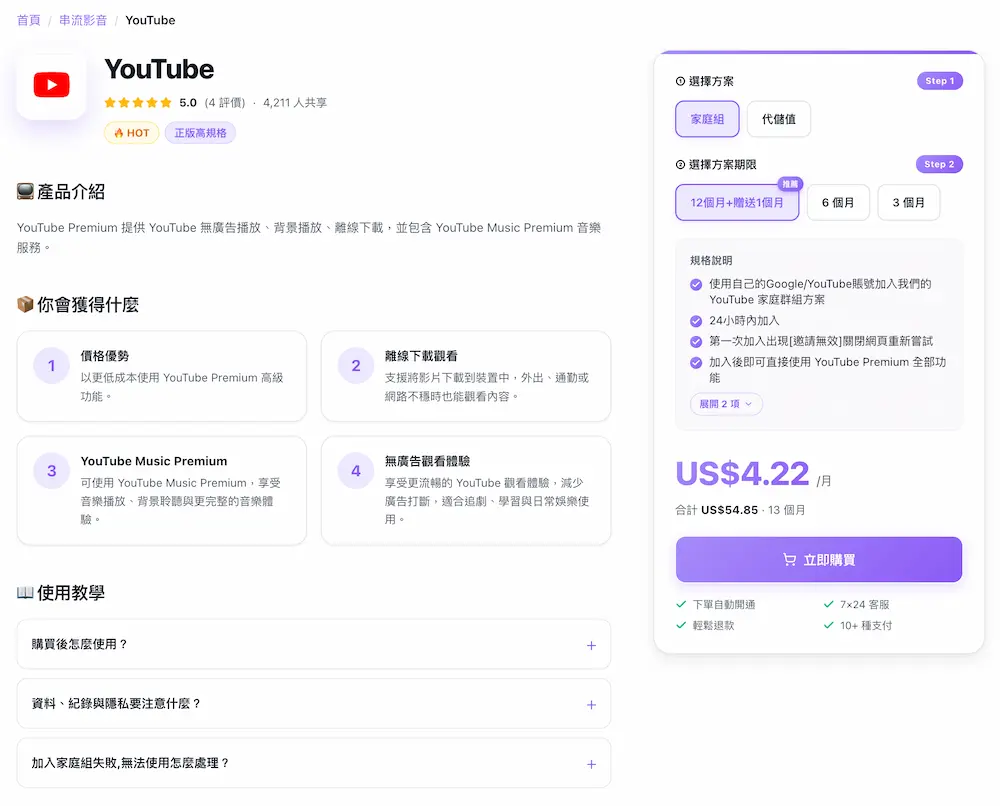Click the package emoji beside 你會獲得什麼
This screenshot has width=1000, height=806.
point(25,304)
